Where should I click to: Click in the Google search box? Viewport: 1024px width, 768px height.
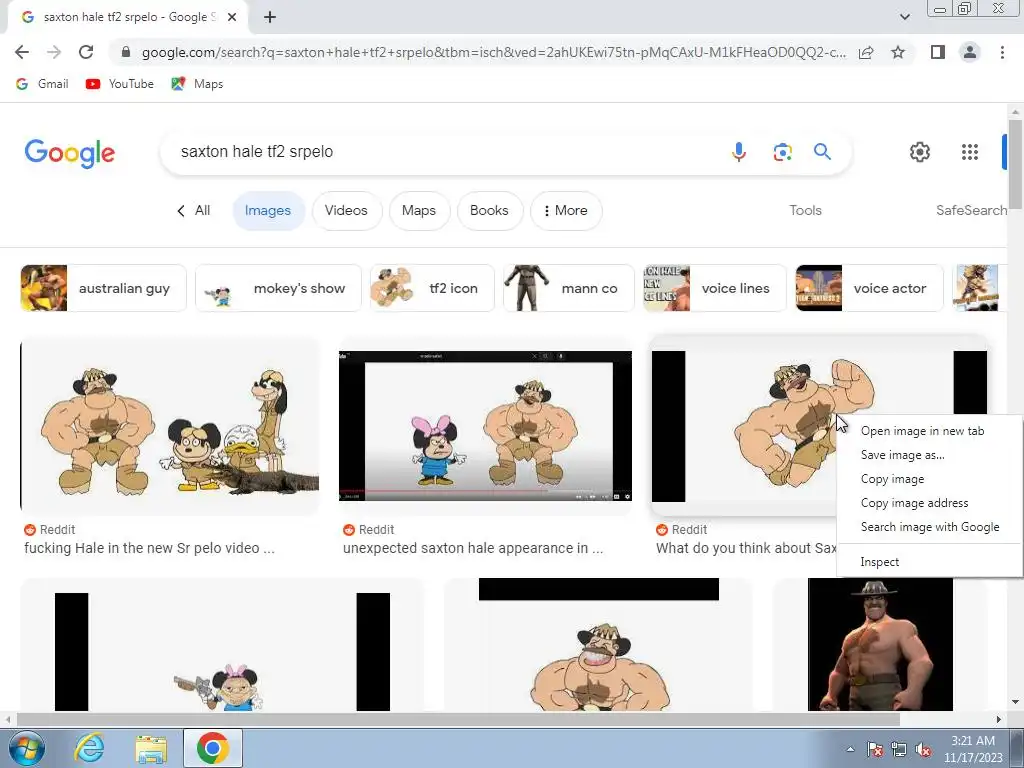[x=444, y=152]
